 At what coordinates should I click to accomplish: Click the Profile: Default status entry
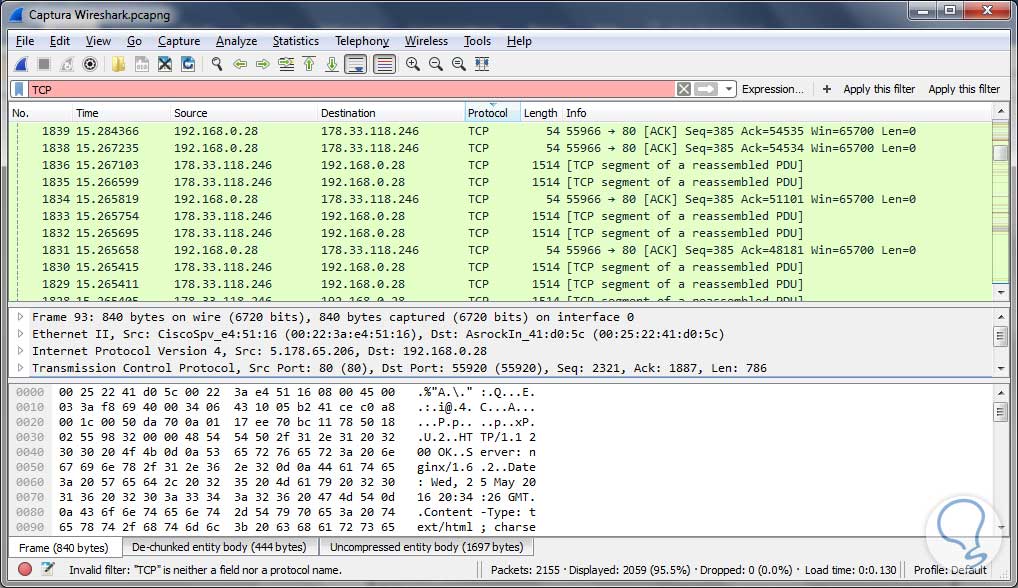pos(950,570)
